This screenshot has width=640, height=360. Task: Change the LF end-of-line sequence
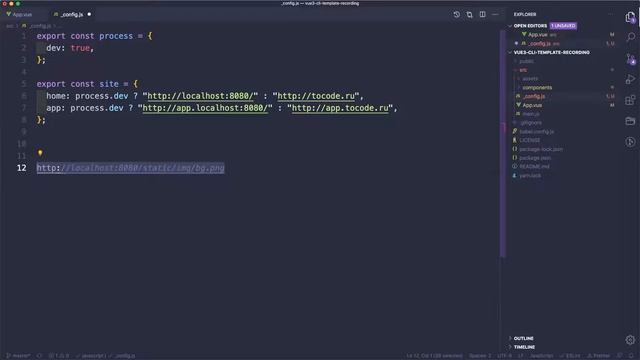(x=520, y=356)
